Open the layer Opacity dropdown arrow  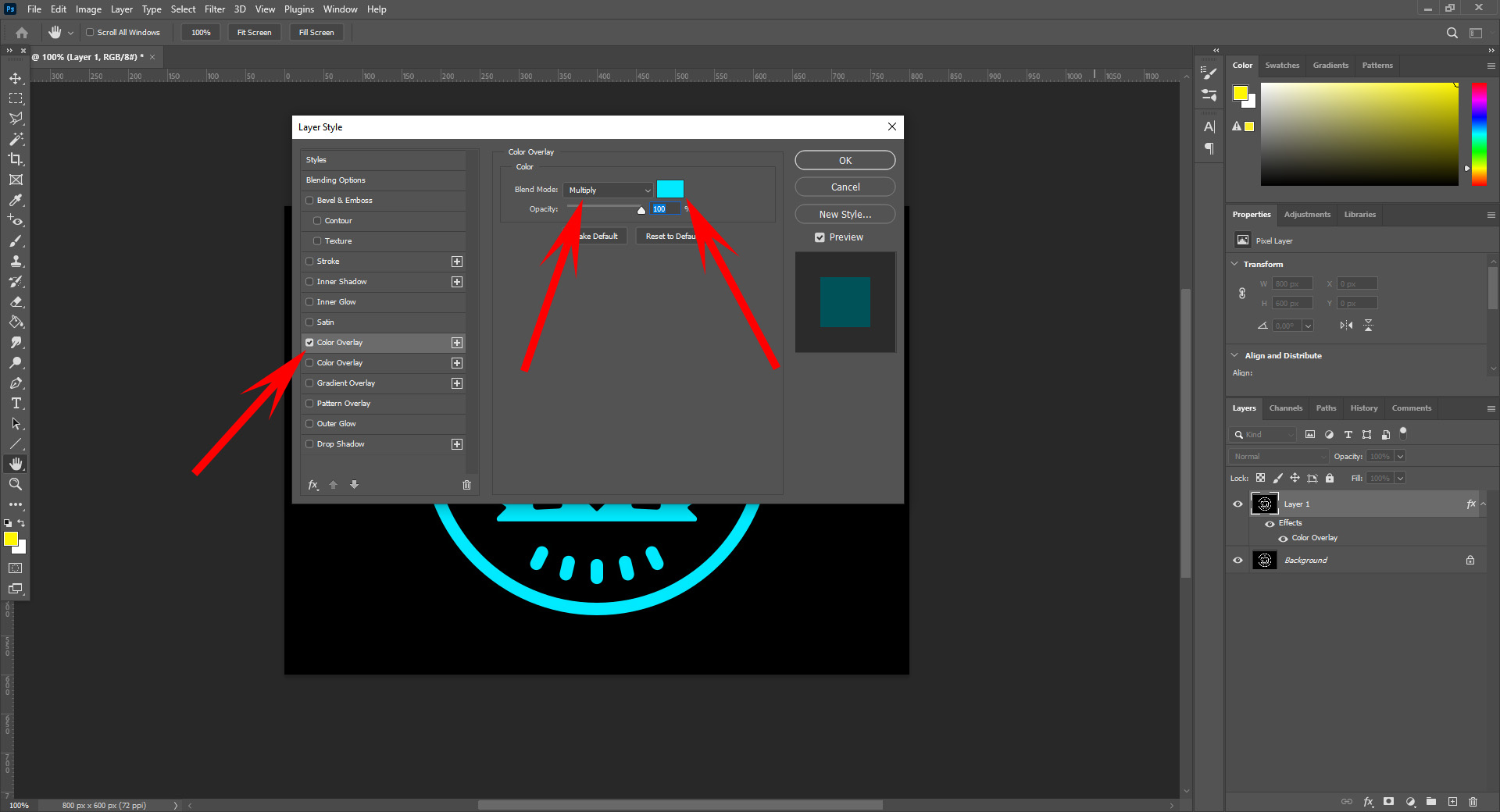[x=1400, y=456]
